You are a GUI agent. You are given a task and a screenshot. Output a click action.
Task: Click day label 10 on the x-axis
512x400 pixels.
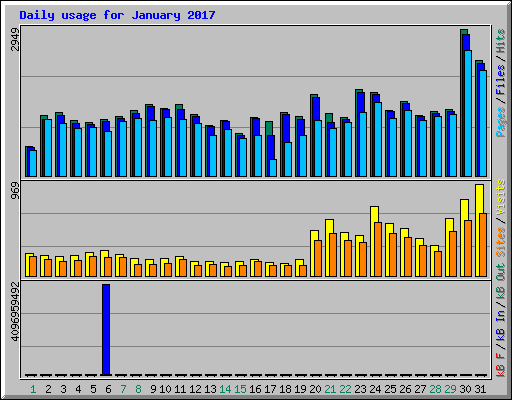point(165,389)
